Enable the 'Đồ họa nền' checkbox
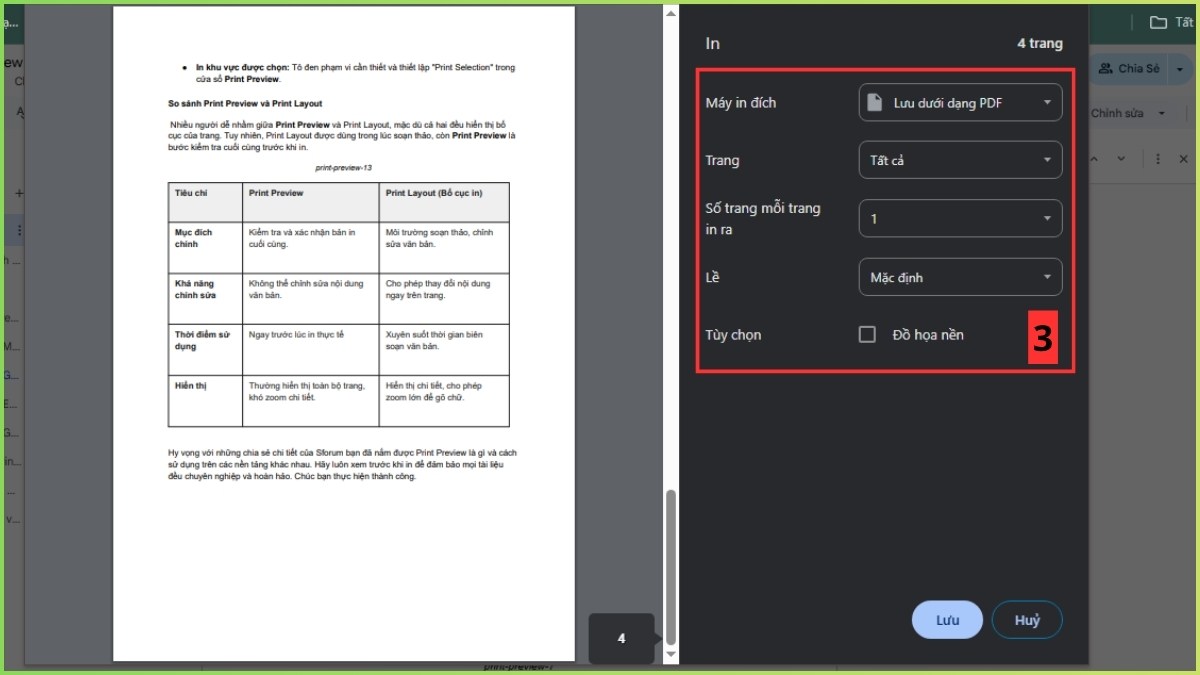Image resolution: width=1200 pixels, height=675 pixels. [x=867, y=334]
